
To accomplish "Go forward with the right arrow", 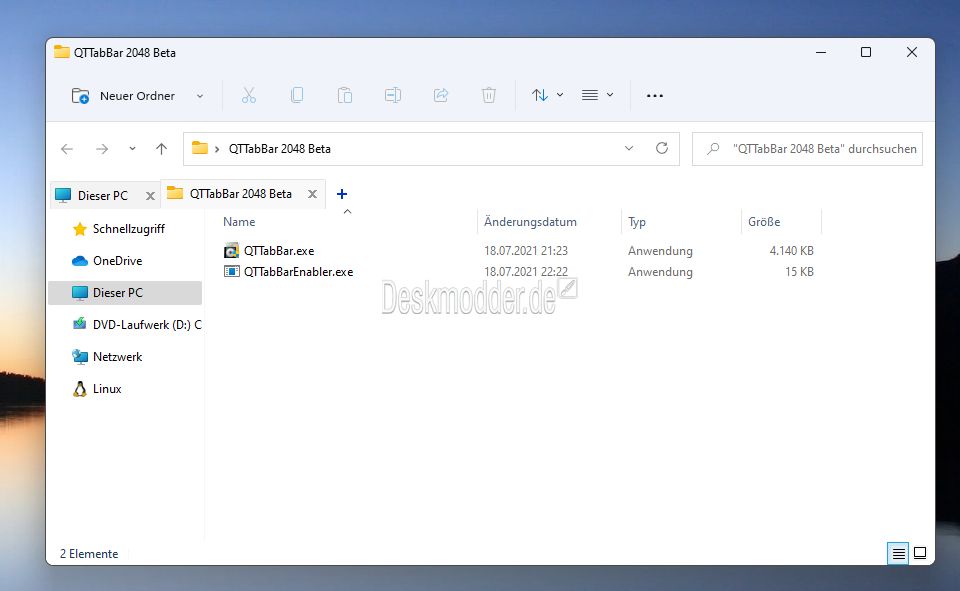I will point(102,149).
